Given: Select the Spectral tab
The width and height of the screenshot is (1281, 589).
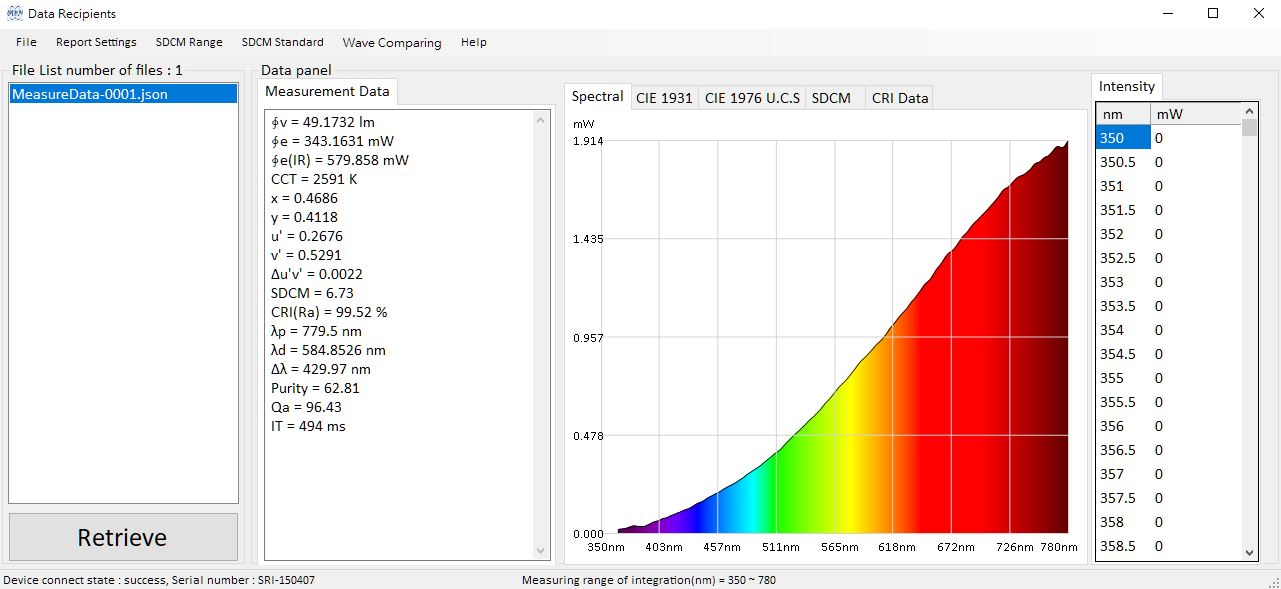Looking at the screenshot, I should pos(597,97).
